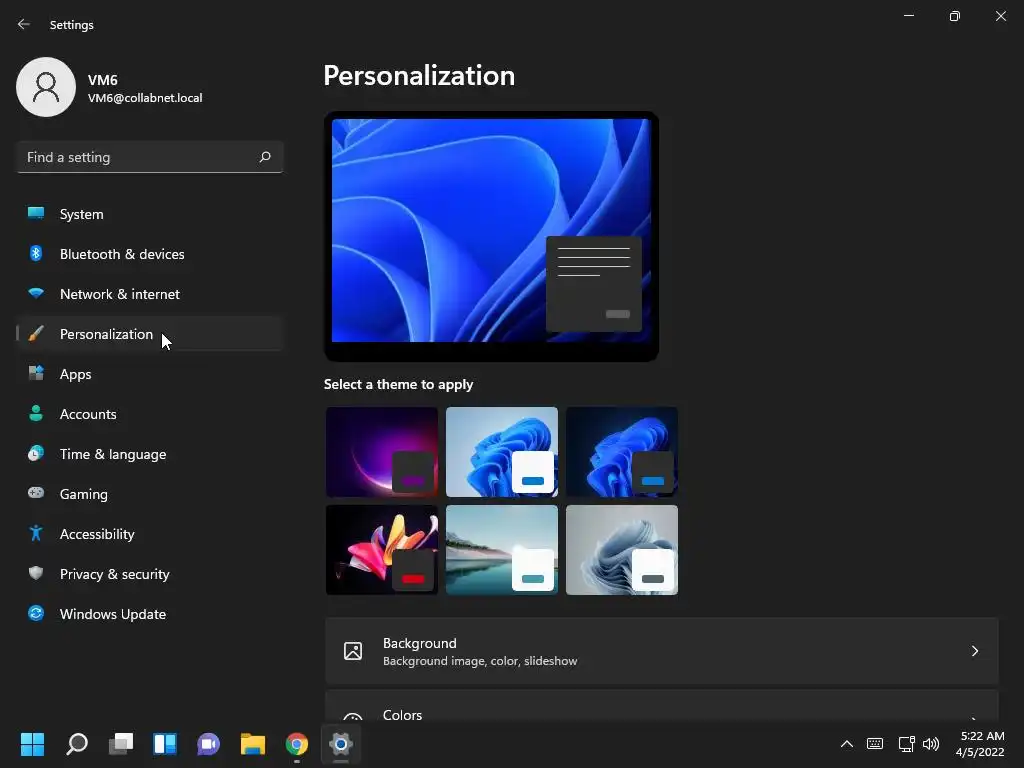The image size is (1024, 768).
Task: Open File Explorer from taskbar
Action: pyautogui.click(x=253, y=744)
